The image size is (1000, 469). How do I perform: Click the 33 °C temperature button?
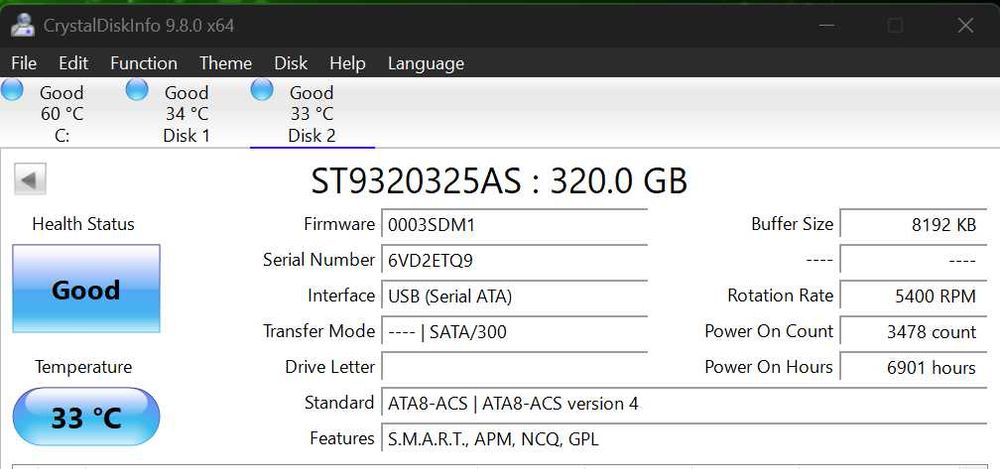tap(86, 417)
